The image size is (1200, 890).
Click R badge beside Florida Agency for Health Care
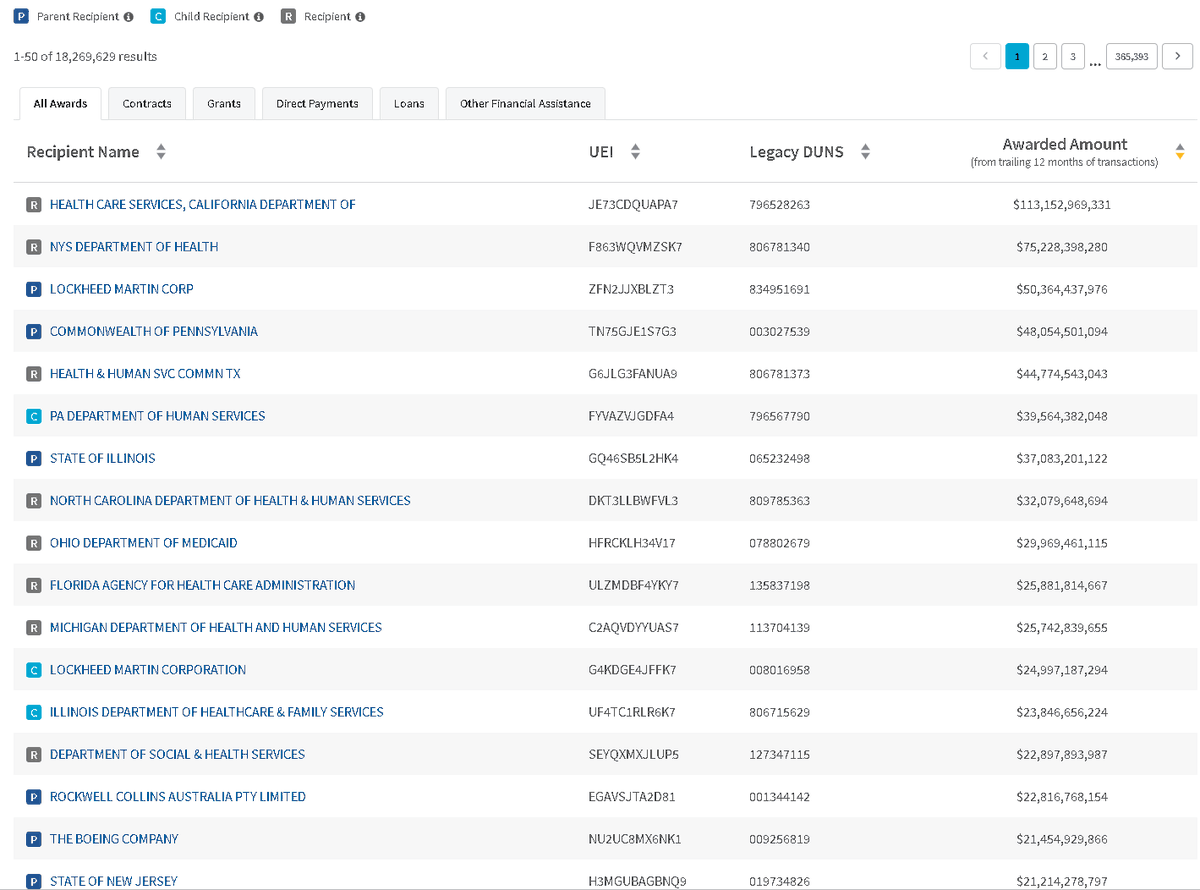(33, 585)
